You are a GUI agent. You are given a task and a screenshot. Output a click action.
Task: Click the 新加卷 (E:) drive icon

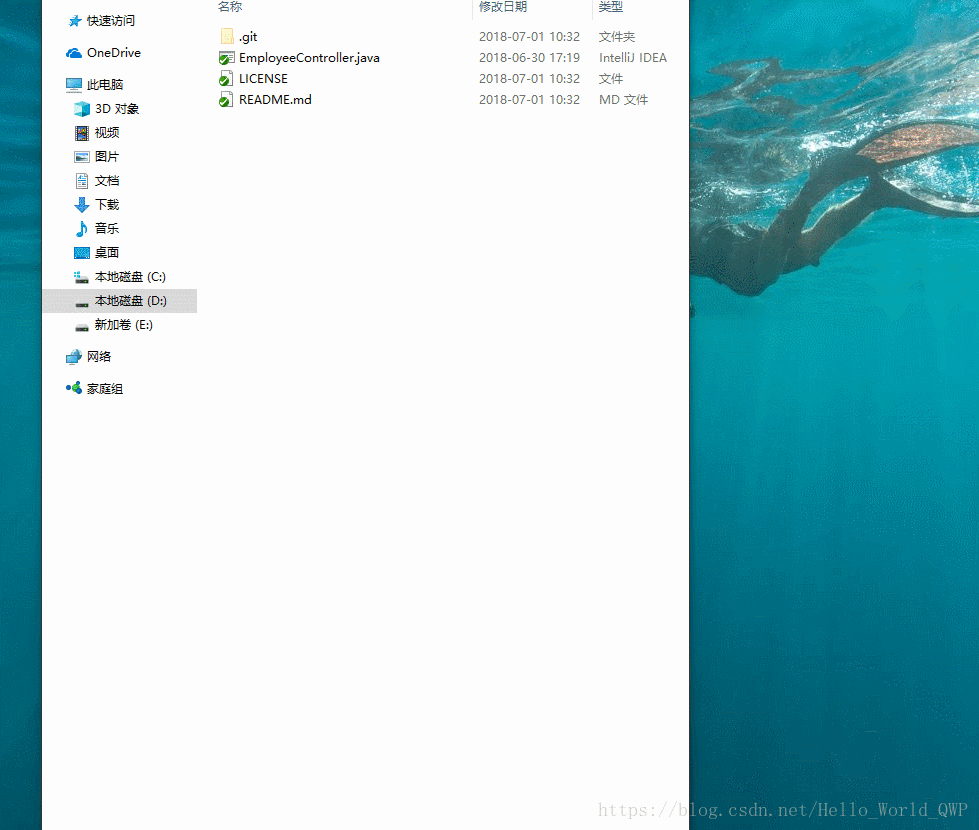pos(82,328)
